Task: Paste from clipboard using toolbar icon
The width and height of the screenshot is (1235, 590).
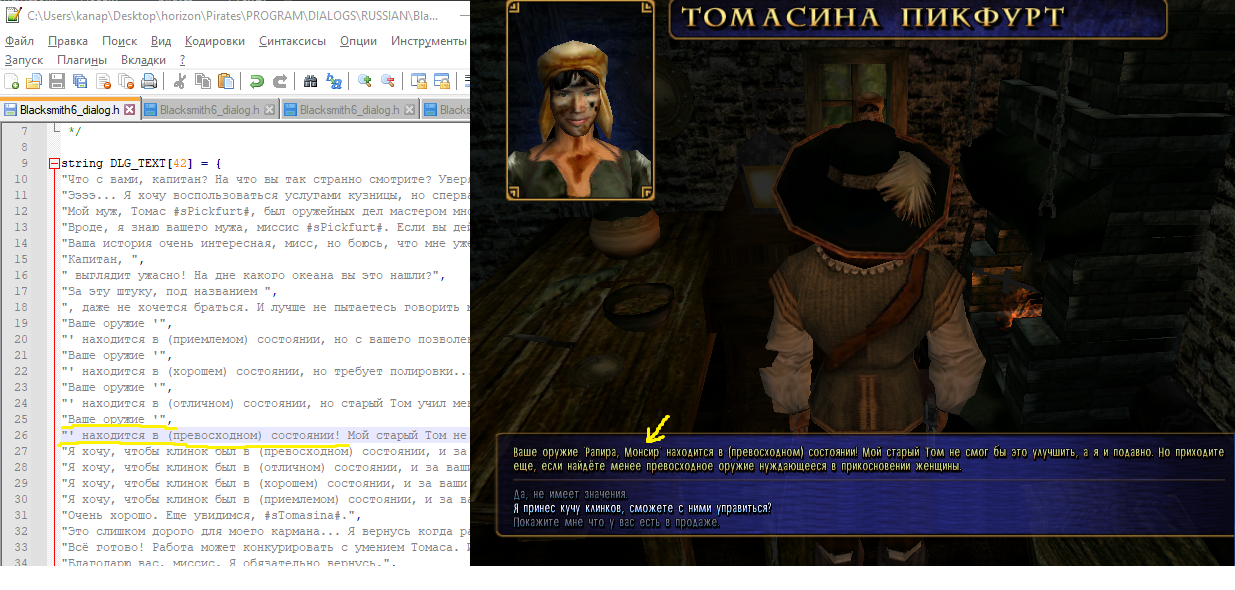Action: (x=226, y=82)
